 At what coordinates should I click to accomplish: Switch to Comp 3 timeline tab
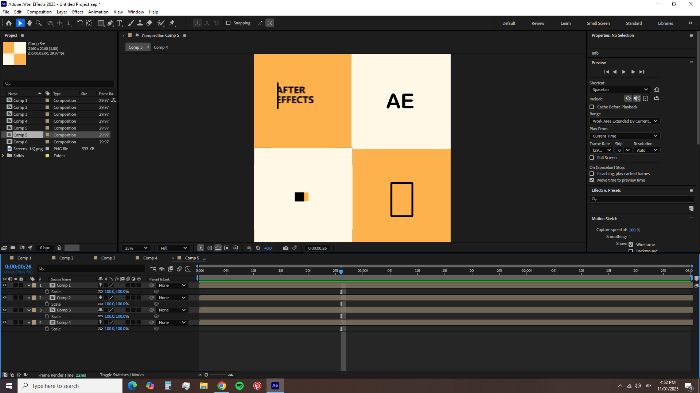click(x=108, y=258)
